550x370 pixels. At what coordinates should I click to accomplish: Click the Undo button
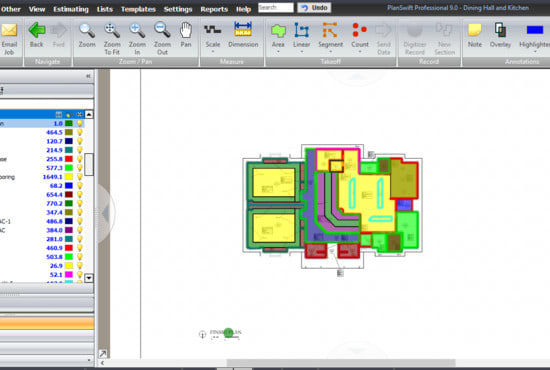[314, 8]
